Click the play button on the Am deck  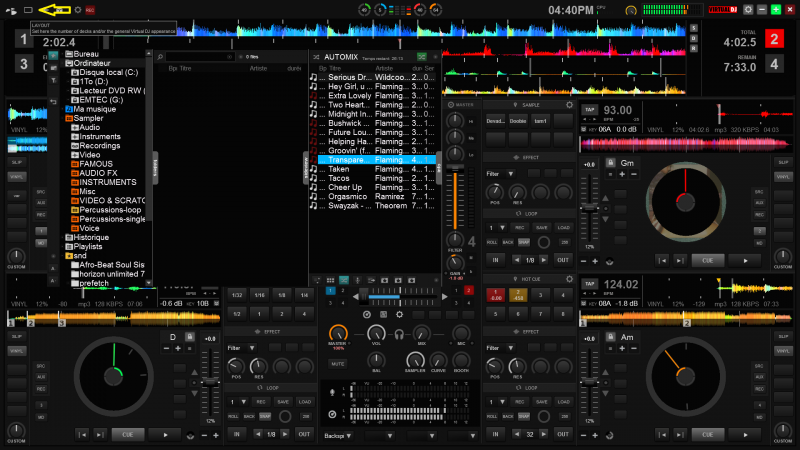(745, 435)
